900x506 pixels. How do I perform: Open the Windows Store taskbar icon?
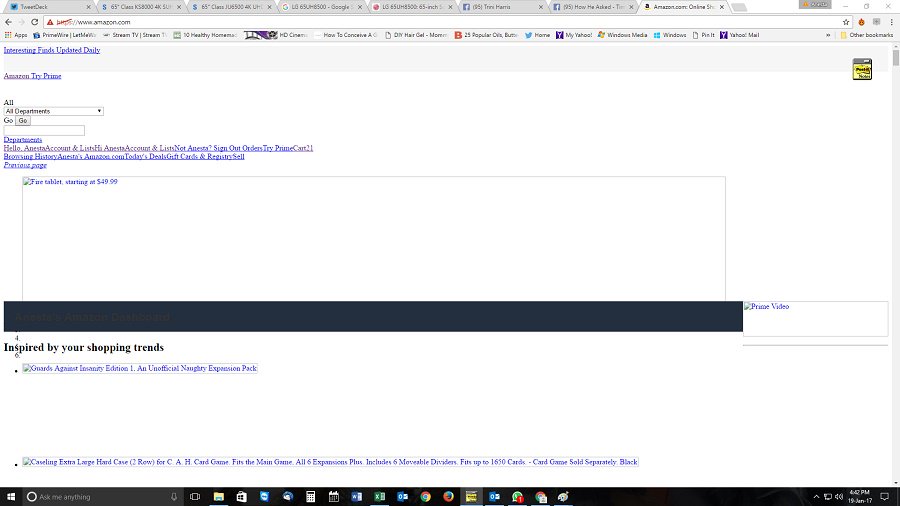(242, 497)
